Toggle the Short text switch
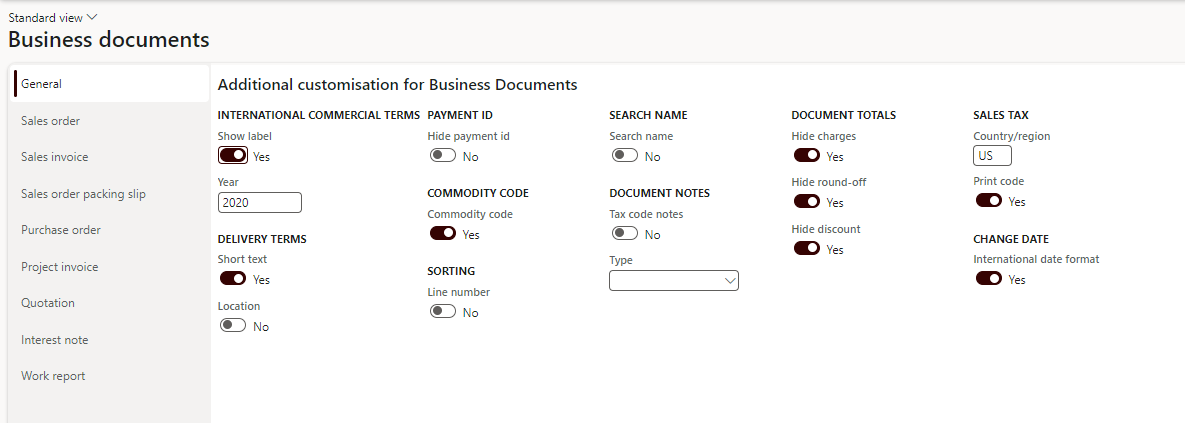Viewport: 1185px width, 423px height. 233,279
